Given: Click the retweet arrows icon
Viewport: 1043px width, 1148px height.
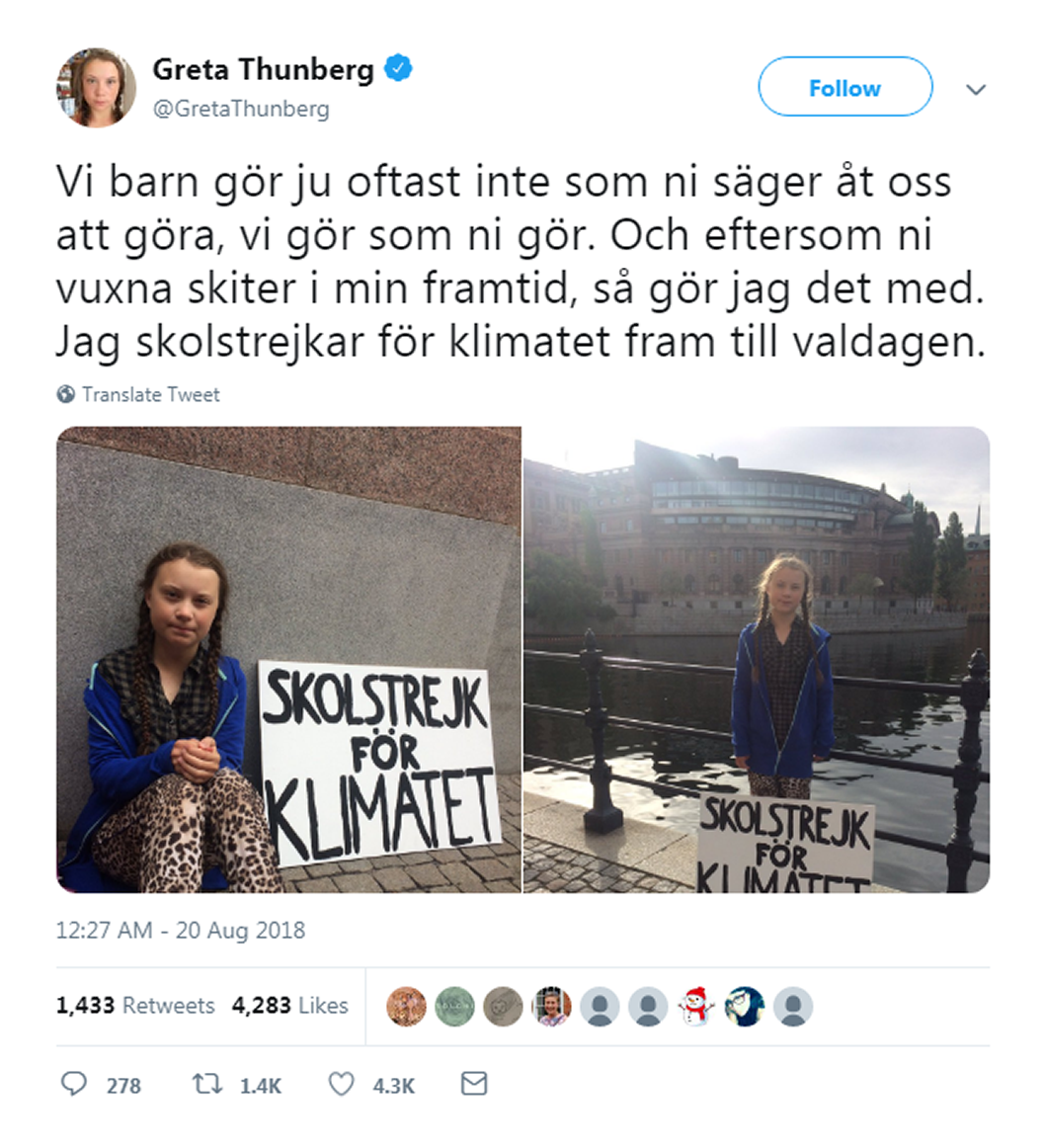Looking at the screenshot, I should pos(207,1084).
